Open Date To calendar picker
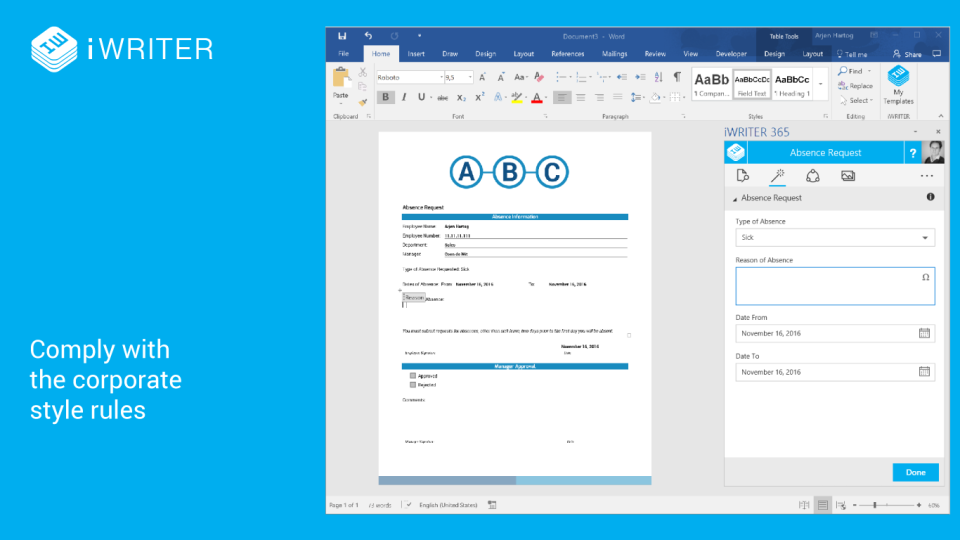The height and width of the screenshot is (540, 960). (924, 372)
